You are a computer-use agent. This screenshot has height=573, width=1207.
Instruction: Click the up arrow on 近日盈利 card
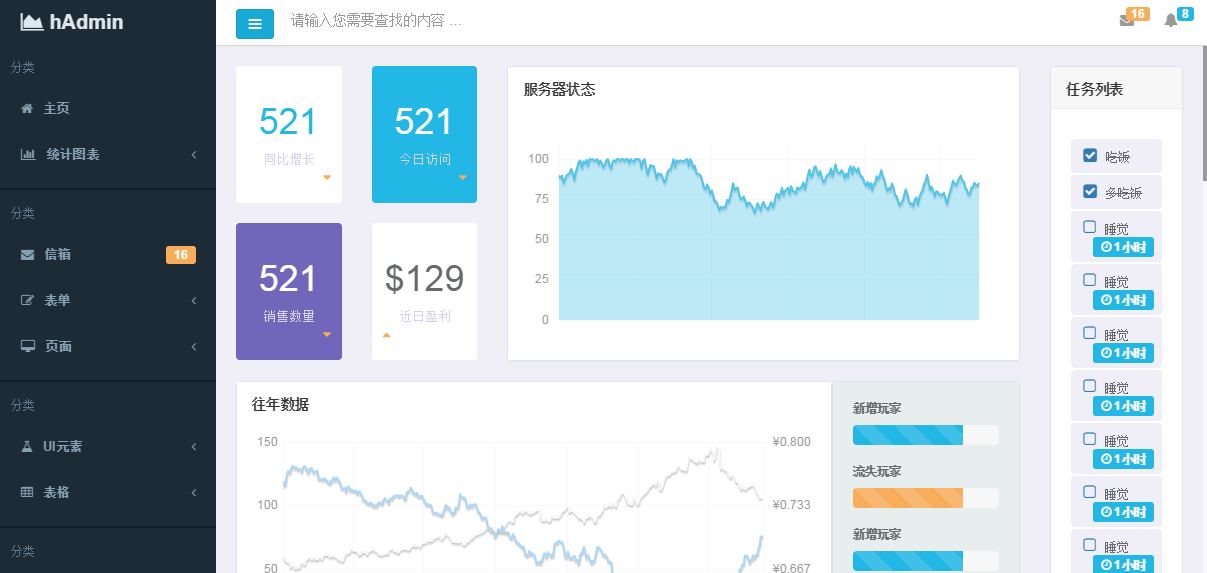(x=387, y=335)
